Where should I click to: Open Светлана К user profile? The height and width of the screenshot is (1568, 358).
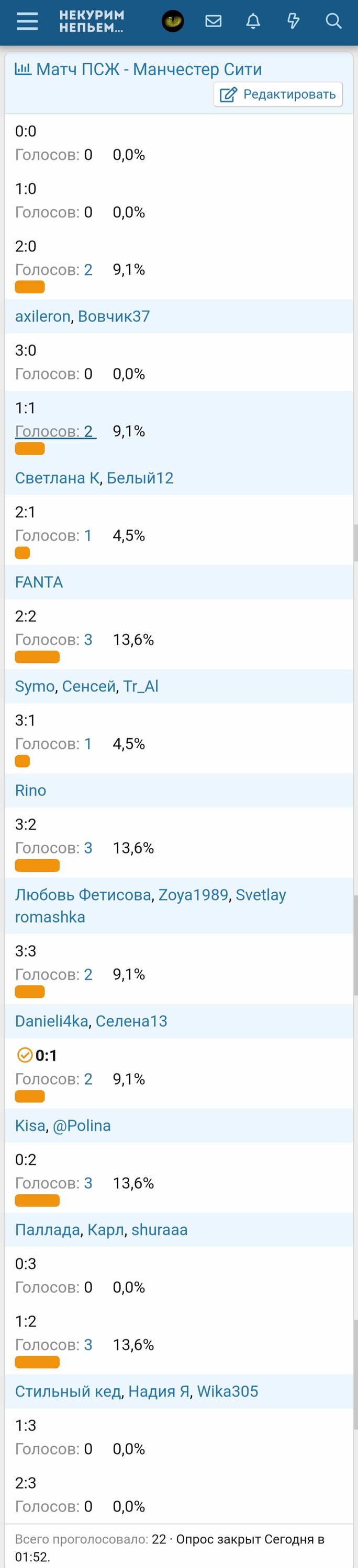click(57, 478)
